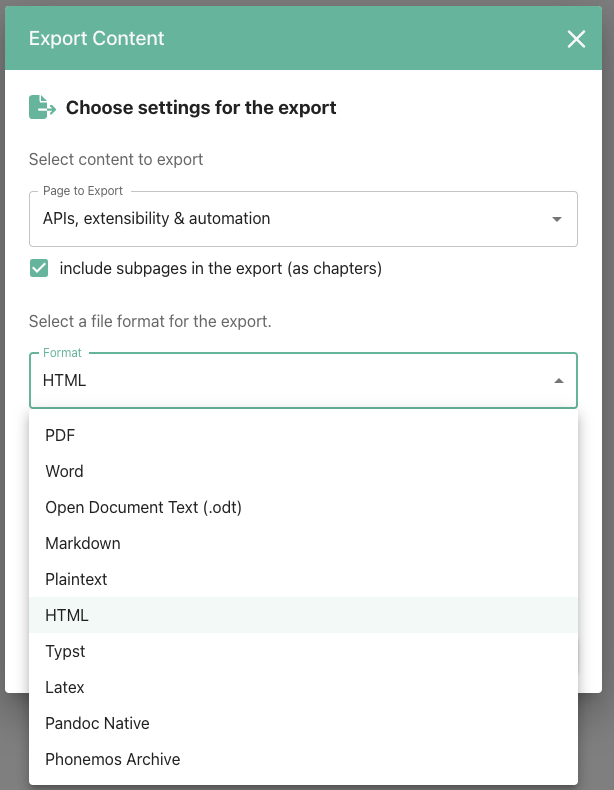The height and width of the screenshot is (790, 614).
Task: Choose Phonemos Archive format
Action: [112, 759]
